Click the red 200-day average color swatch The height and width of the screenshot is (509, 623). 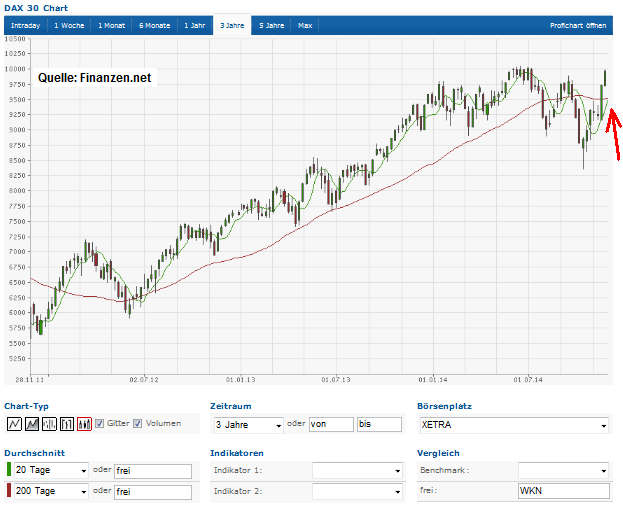pos(8,491)
